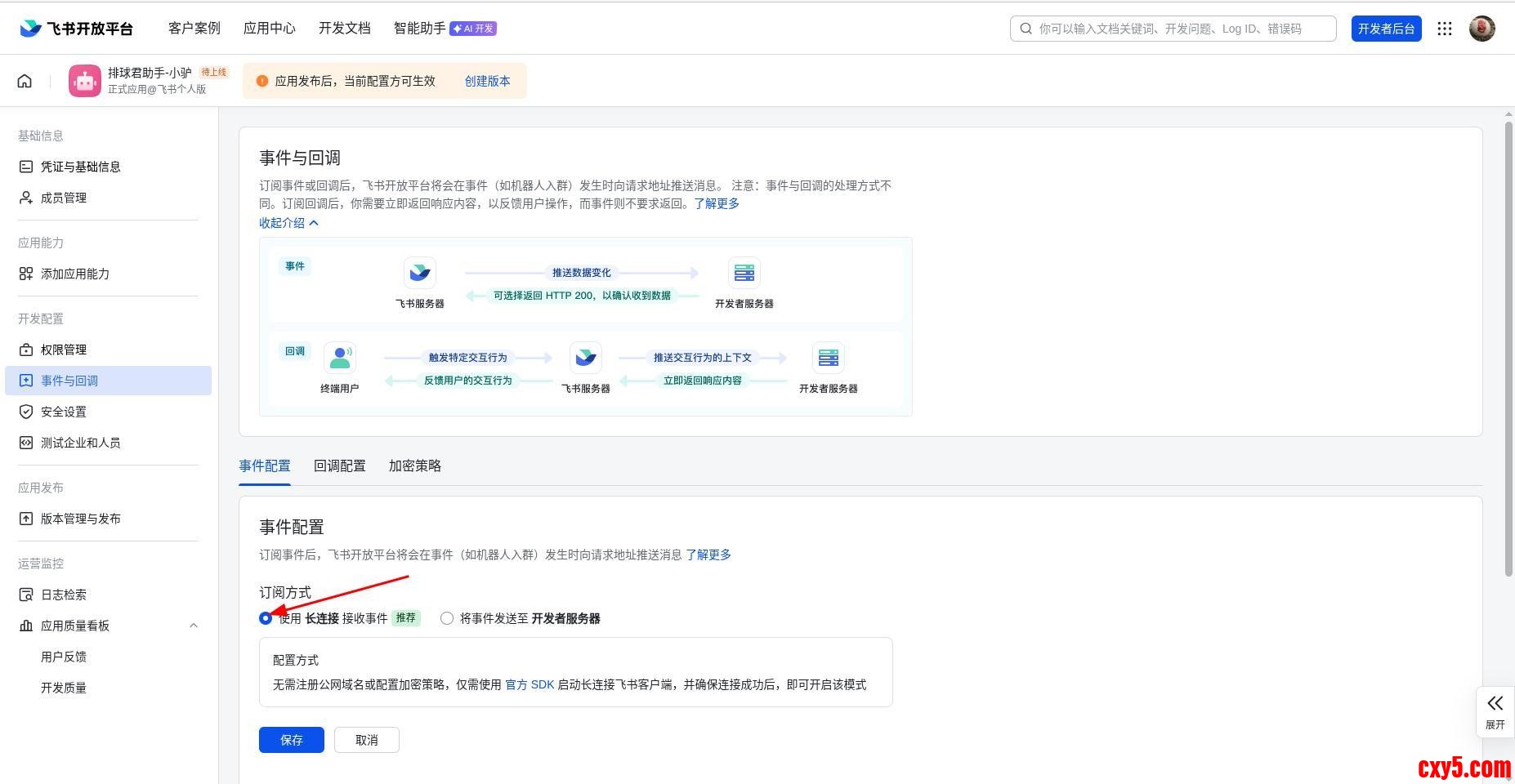Click the 权限管理 lock icon in sidebar
The width and height of the screenshot is (1515, 784).
(26, 350)
